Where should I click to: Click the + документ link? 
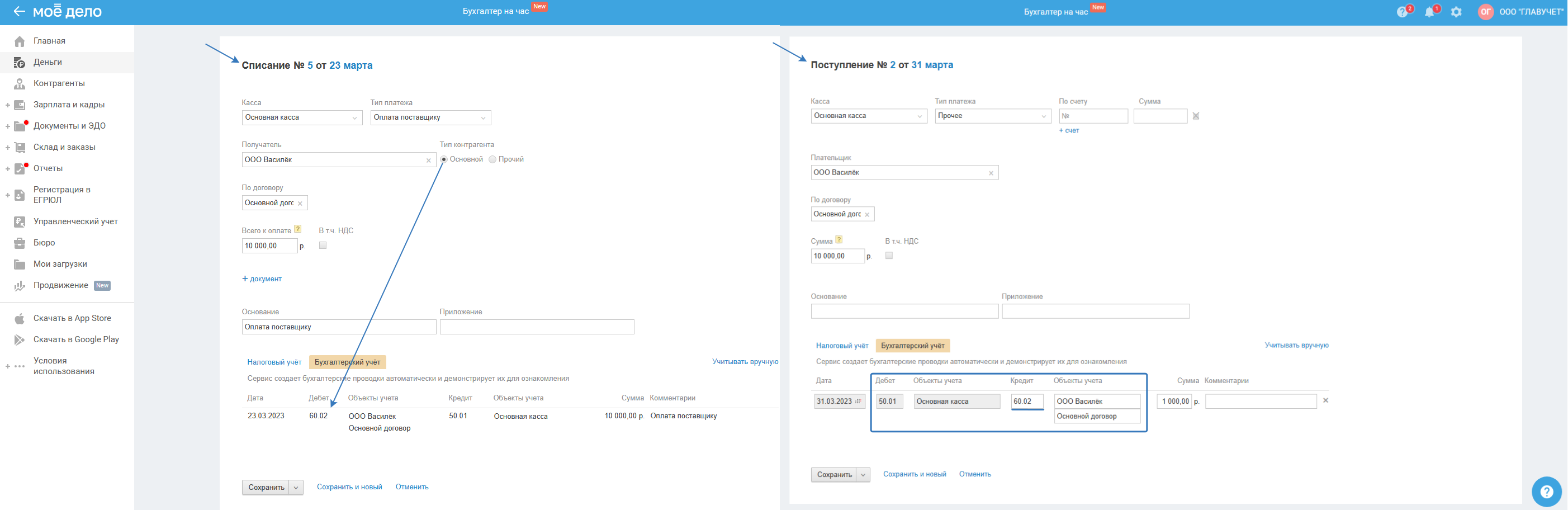[262, 278]
